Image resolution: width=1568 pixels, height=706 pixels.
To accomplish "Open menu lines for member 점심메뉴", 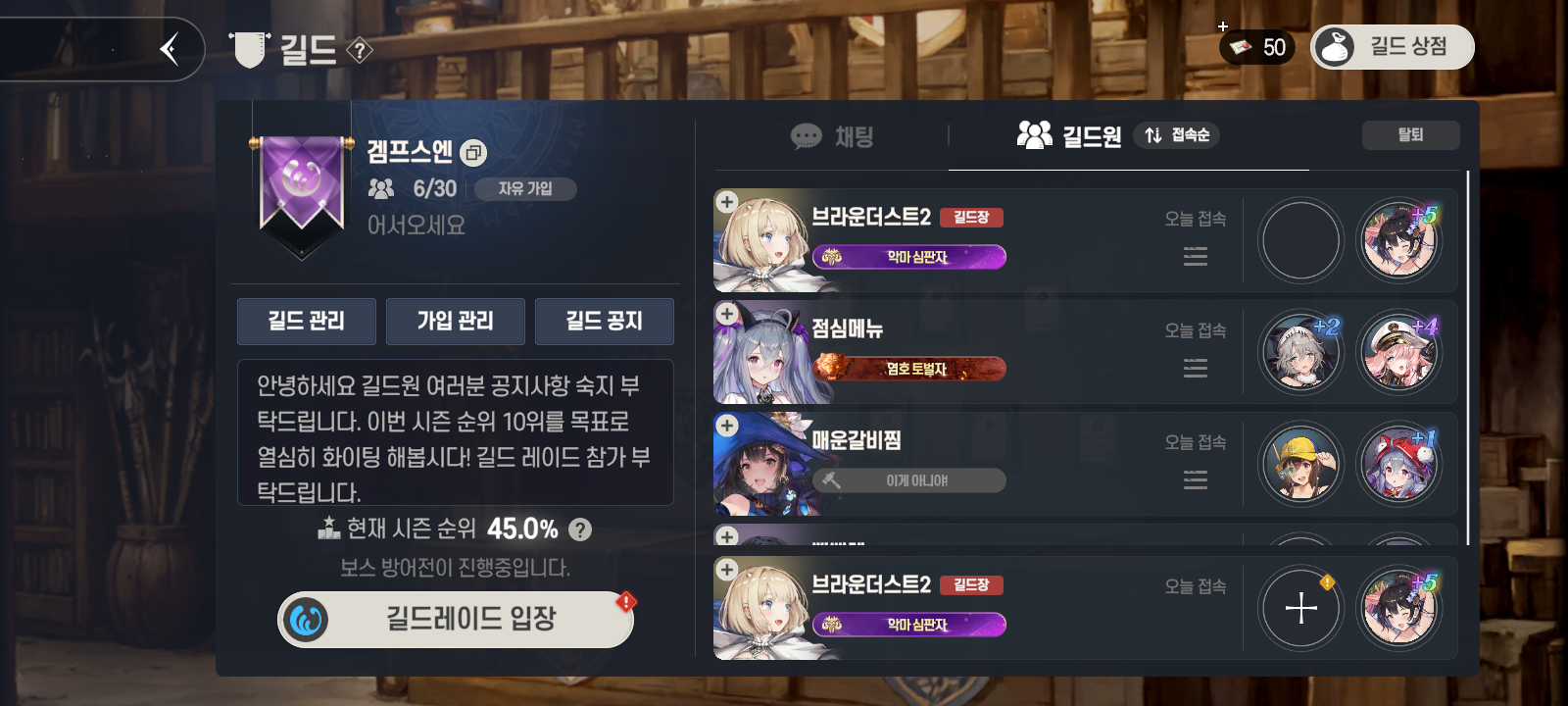I will pos(1195,369).
